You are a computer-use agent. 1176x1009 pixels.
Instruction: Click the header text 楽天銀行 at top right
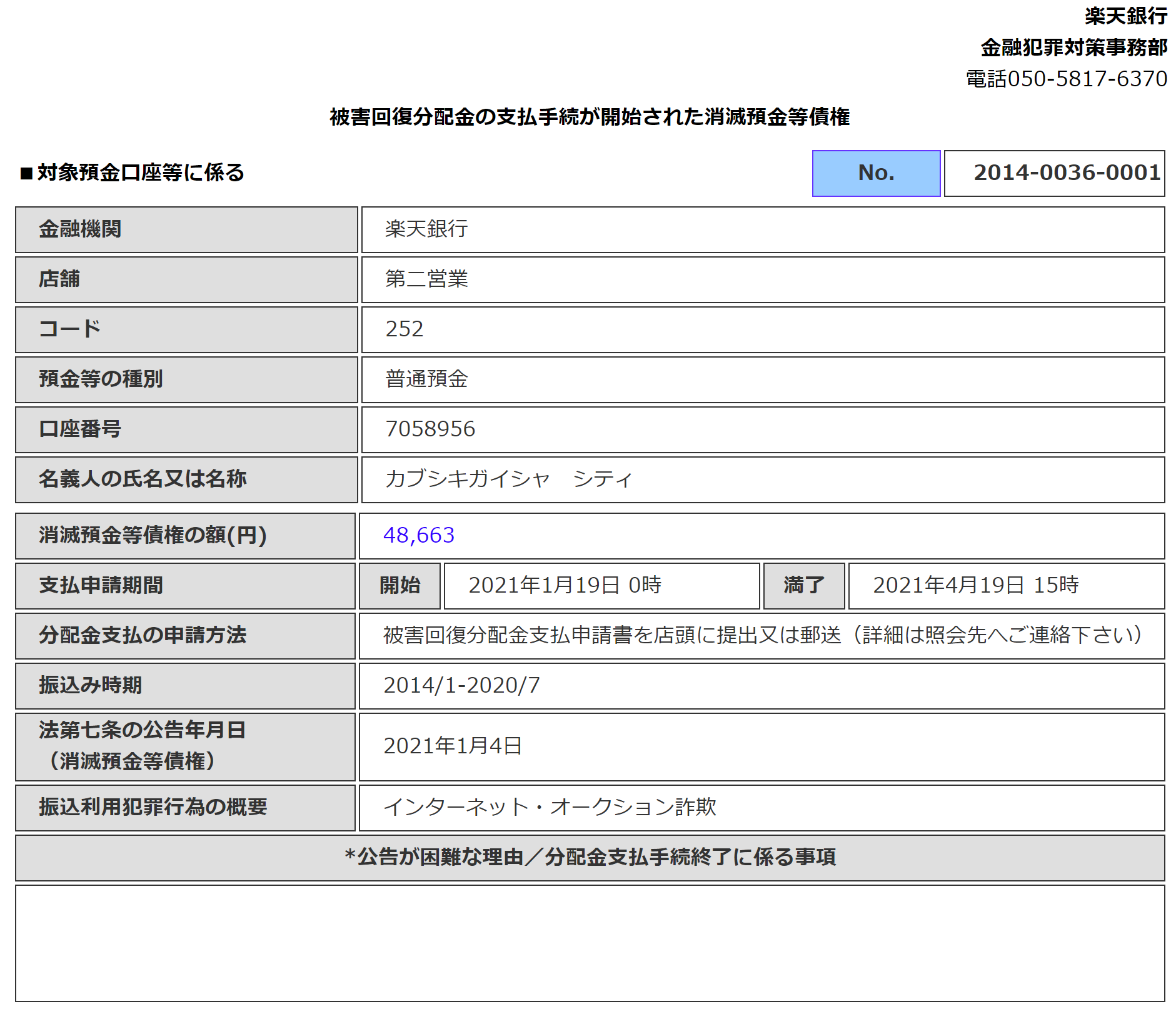1126,16
